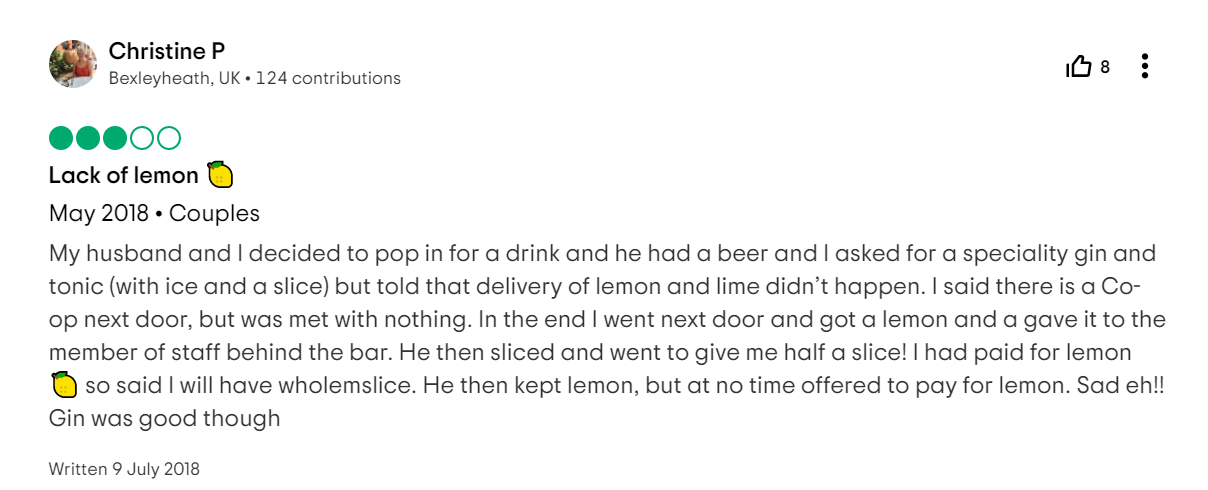
Task: Click the lemon emoji inside the review text
Action: click(62, 384)
